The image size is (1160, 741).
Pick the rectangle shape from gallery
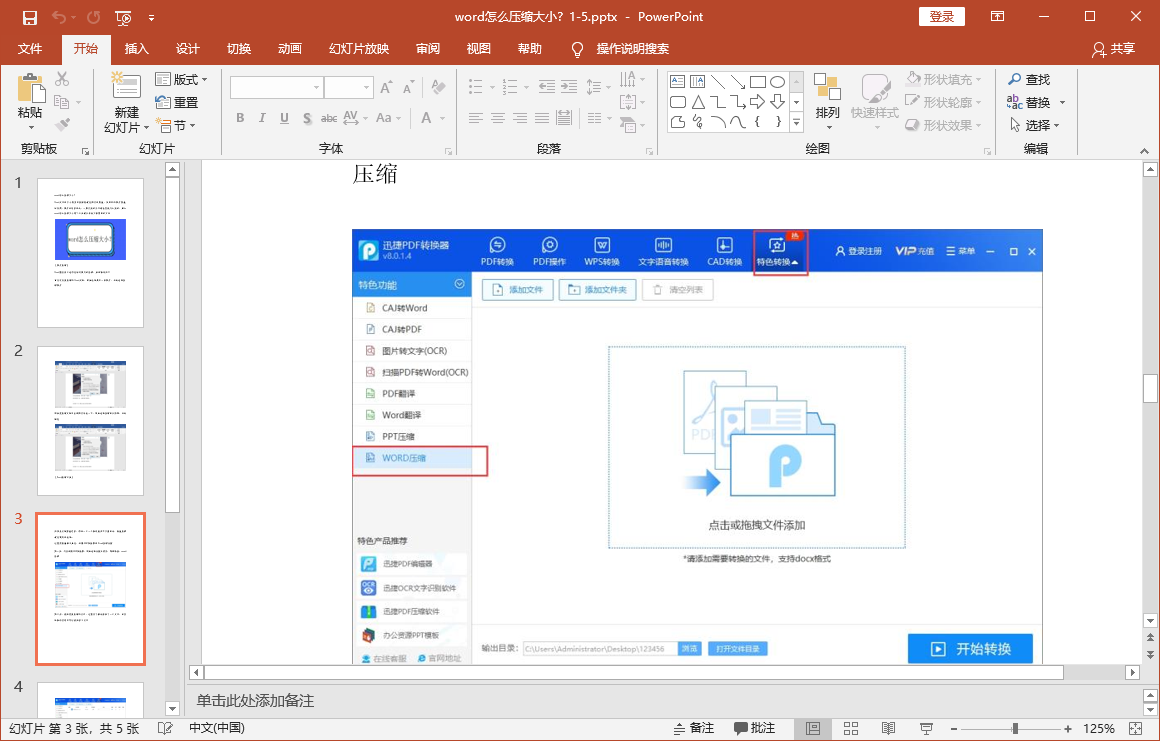(758, 81)
